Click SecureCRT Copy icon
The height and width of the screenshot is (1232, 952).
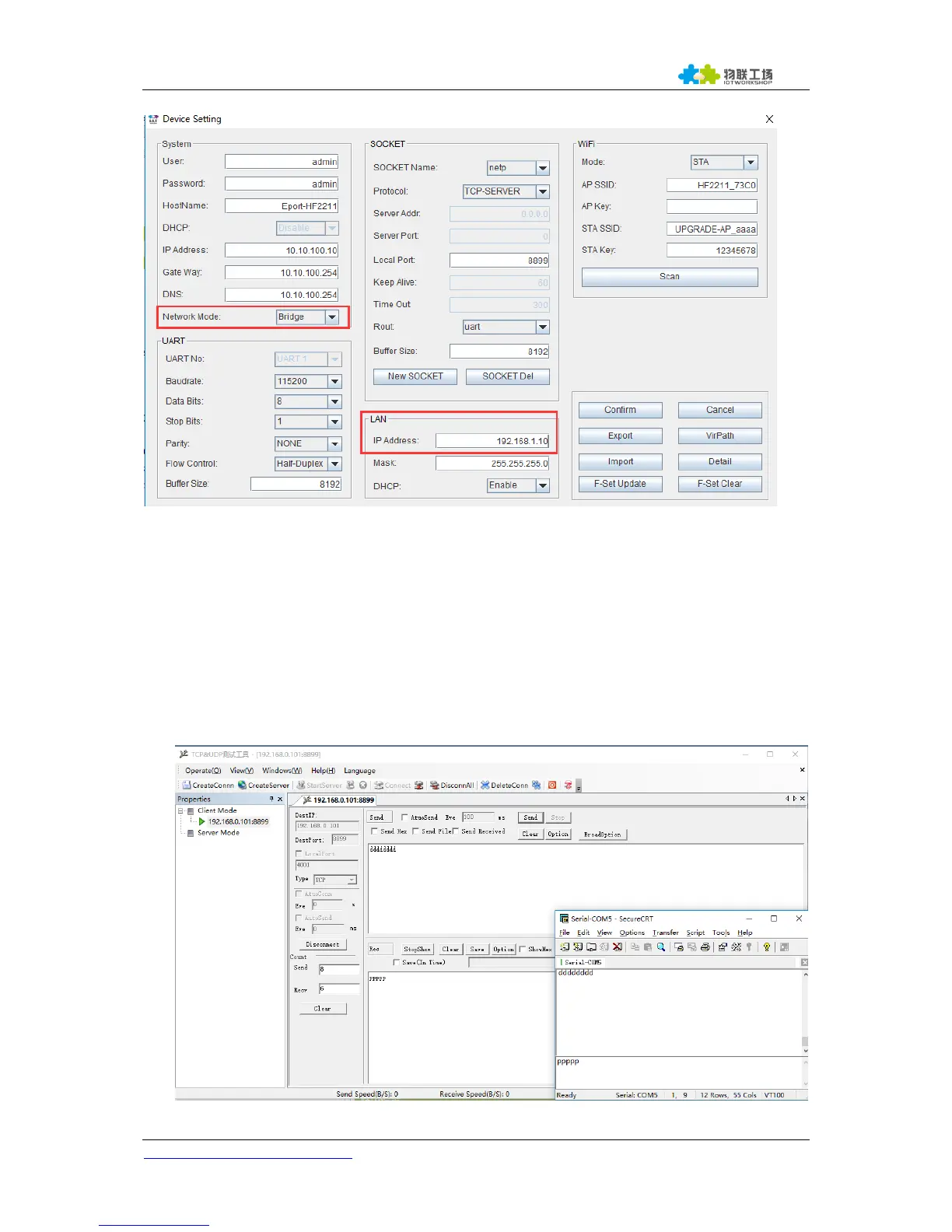click(635, 947)
